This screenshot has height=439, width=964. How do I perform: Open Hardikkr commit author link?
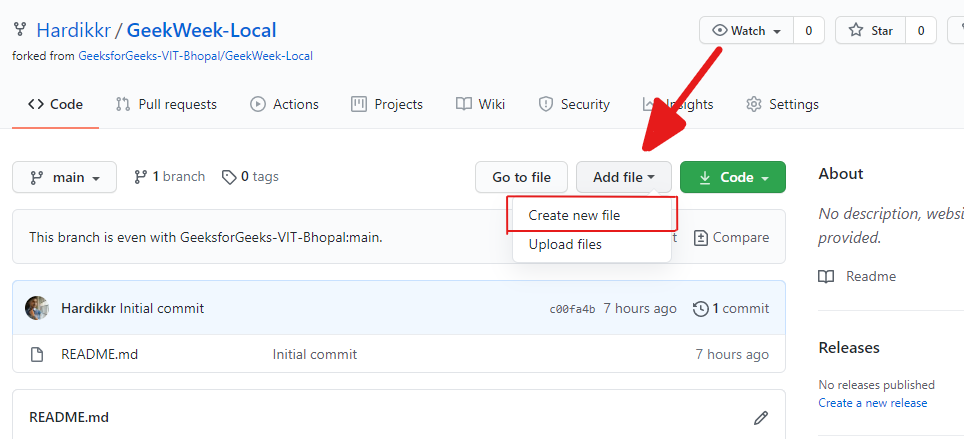click(x=89, y=308)
